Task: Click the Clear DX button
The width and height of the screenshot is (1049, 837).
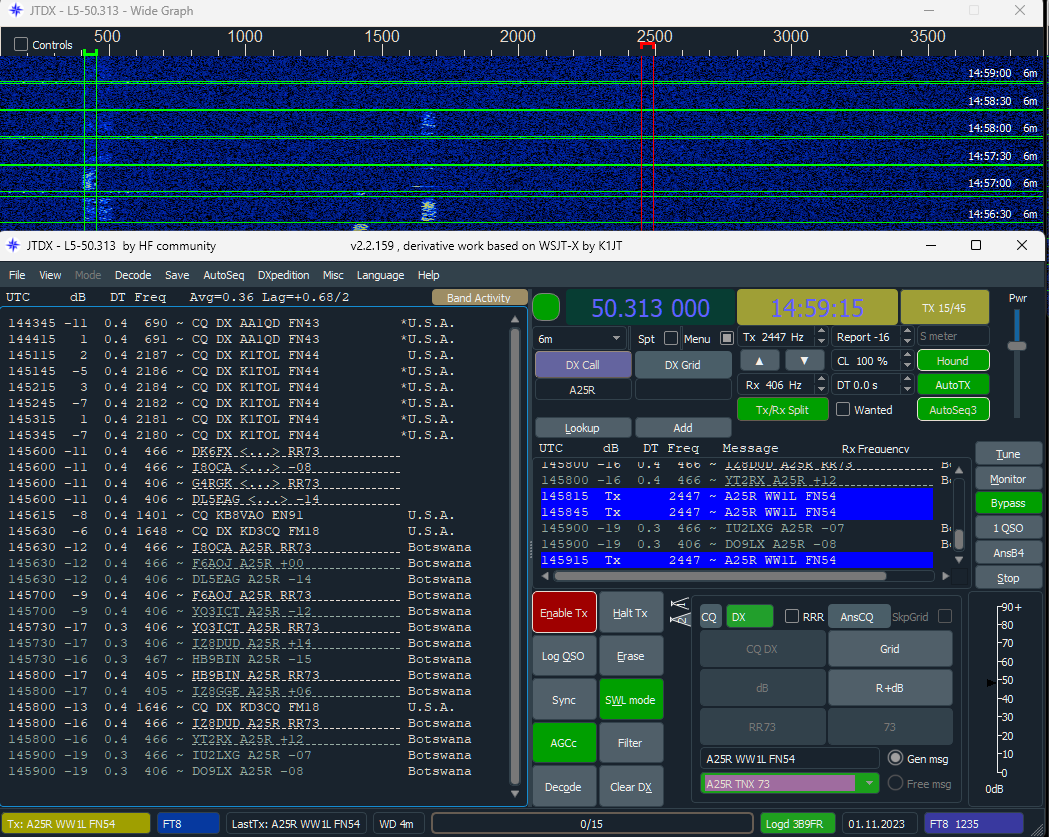Action: point(630,786)
